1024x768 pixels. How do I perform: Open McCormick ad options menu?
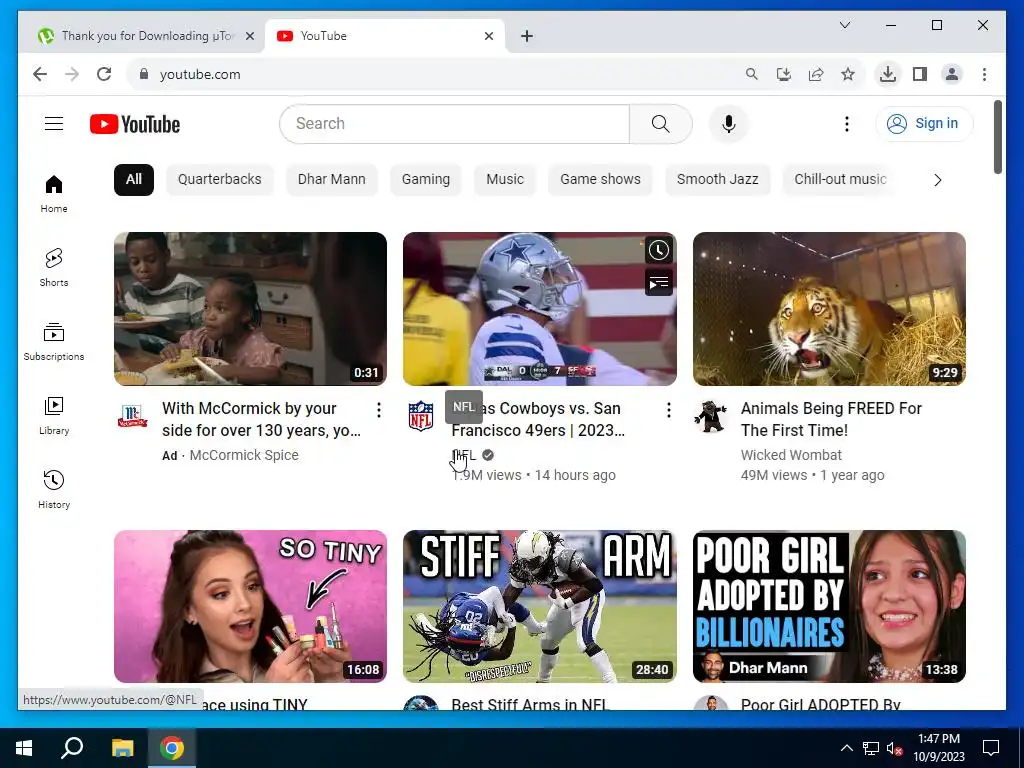[x=379, y=409]
